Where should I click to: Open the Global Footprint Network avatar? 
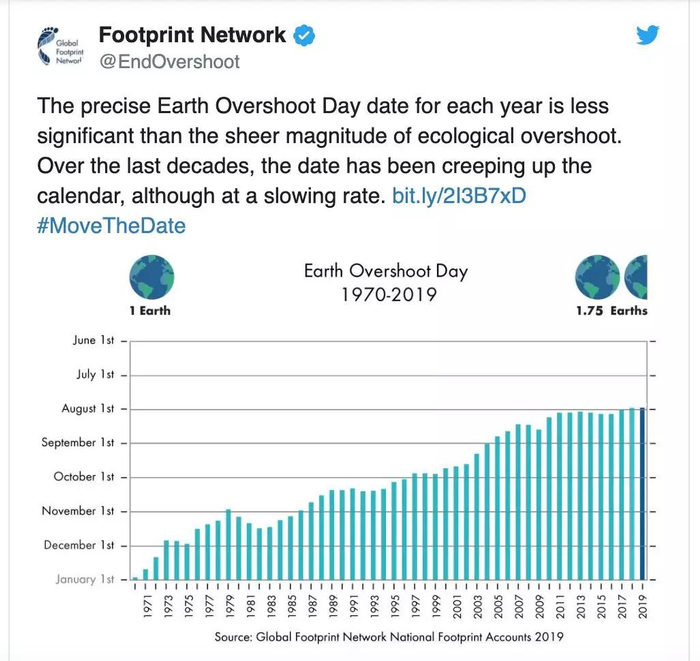click(x=57, y=48)
